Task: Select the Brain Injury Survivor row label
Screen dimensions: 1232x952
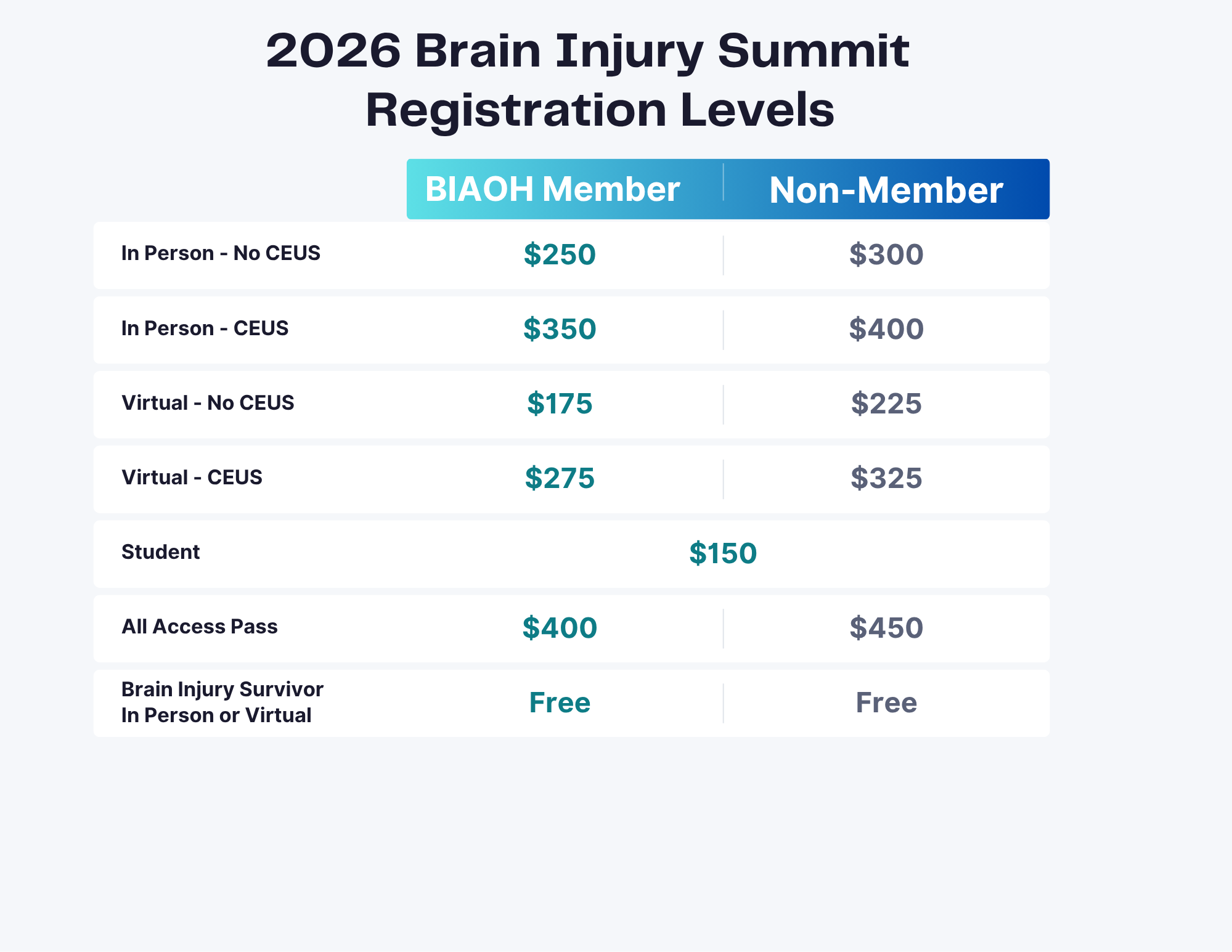Action: tap(222, 702)
